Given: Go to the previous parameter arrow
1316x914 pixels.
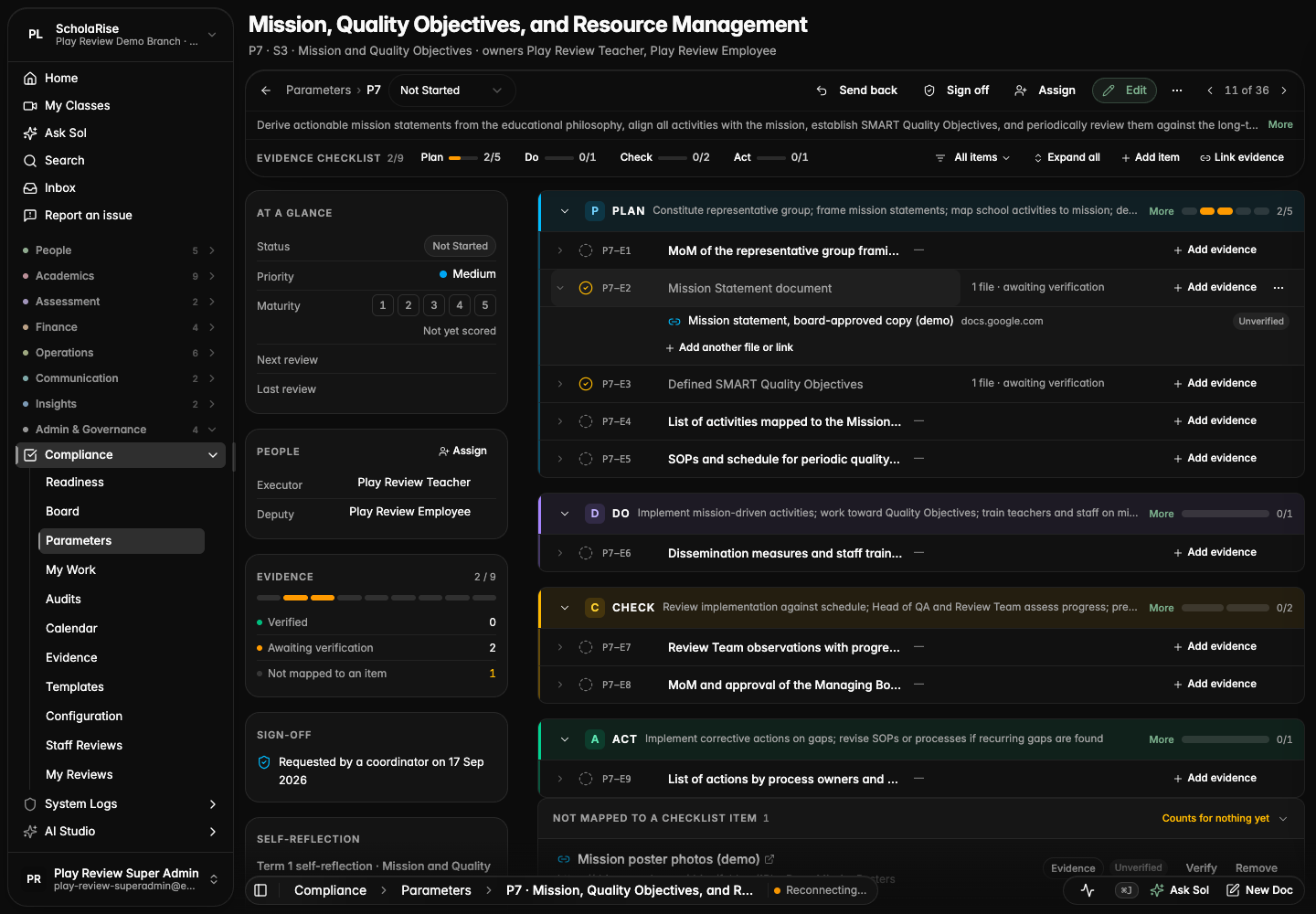Looking at the screenshot, I should point(1210,90).
